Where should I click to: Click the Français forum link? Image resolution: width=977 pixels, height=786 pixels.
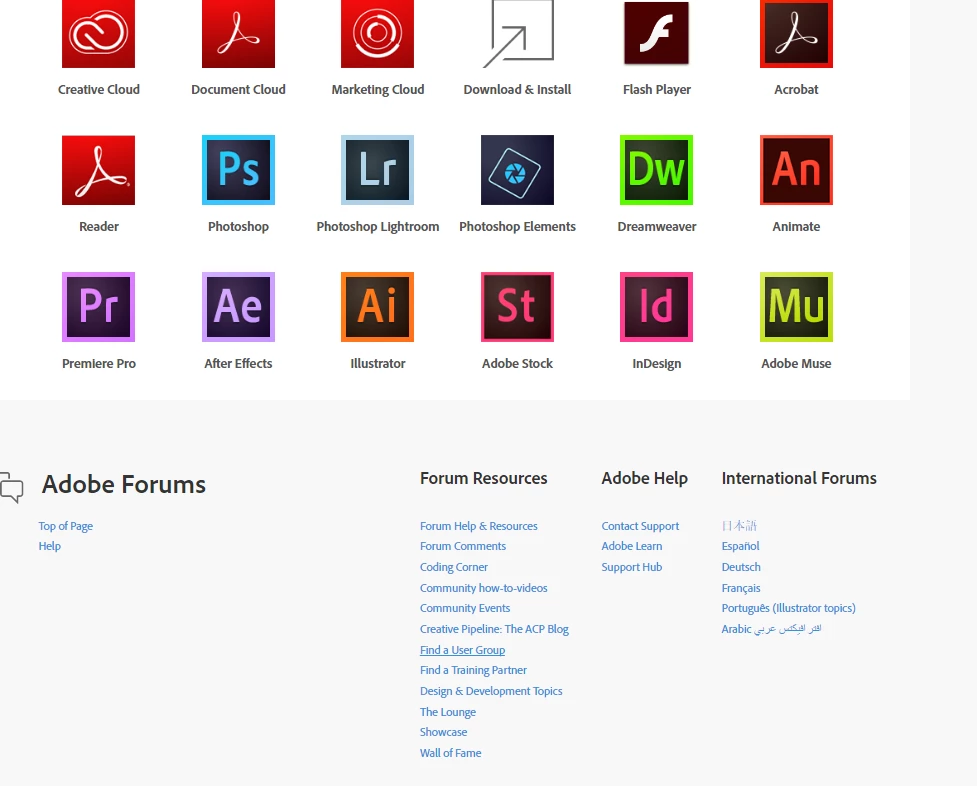741,588
